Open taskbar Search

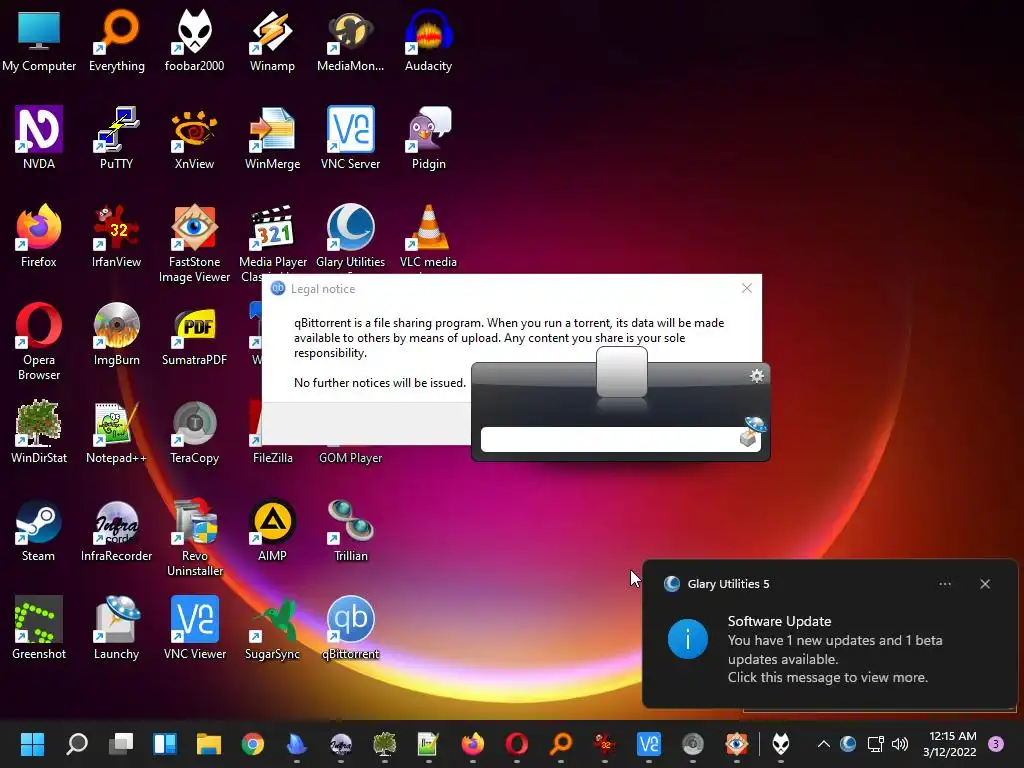tap(76, 743)
